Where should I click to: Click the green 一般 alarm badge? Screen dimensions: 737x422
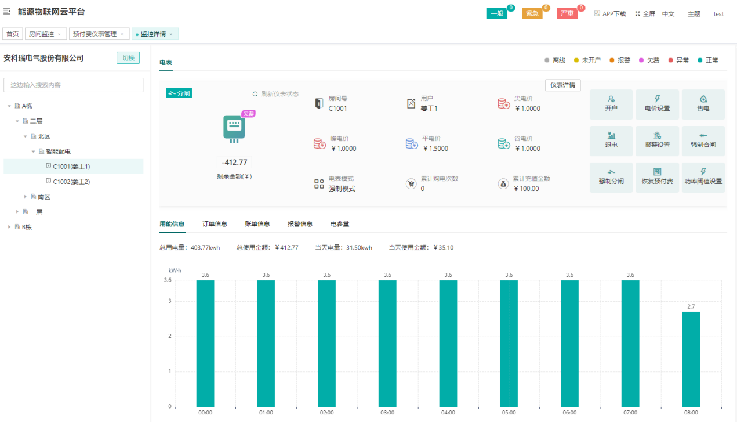pyautogui.click(x=498, y=14)
